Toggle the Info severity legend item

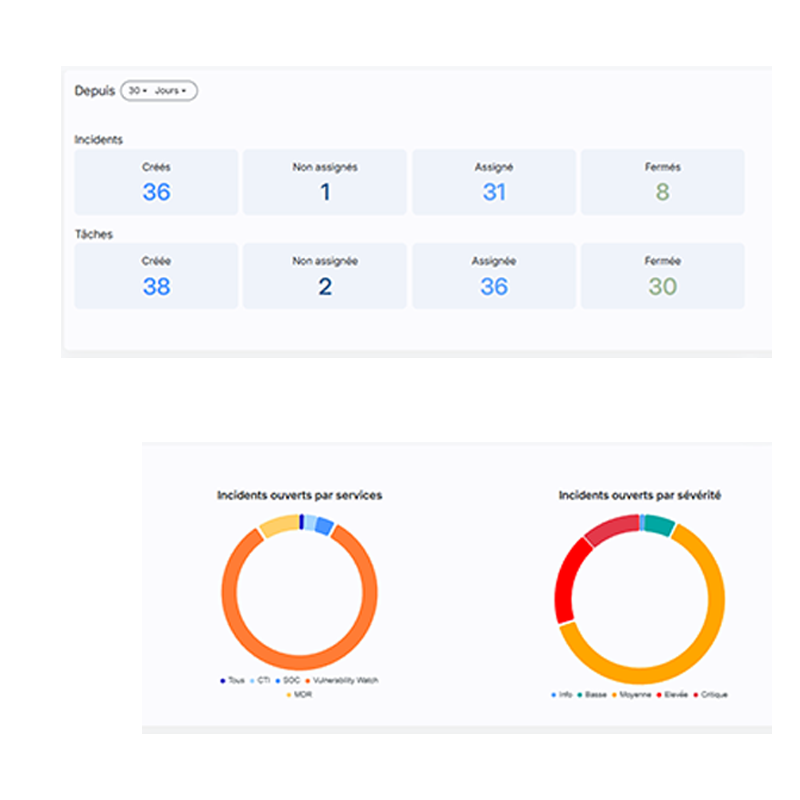[562, 694]
